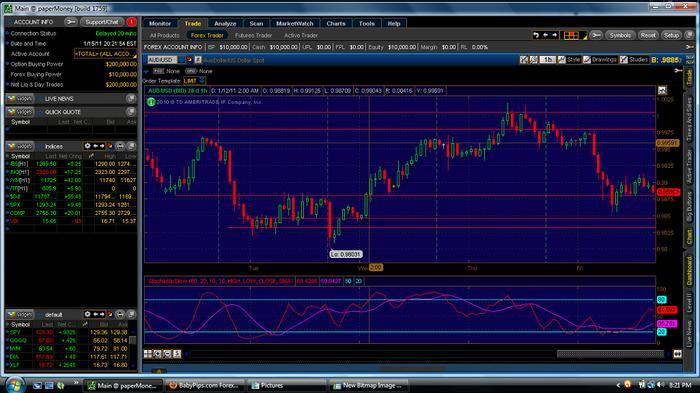Click the AUD/USD symbol input field
Screen dimensions: 700x393
pyautogui.click(x=162, y=60)
